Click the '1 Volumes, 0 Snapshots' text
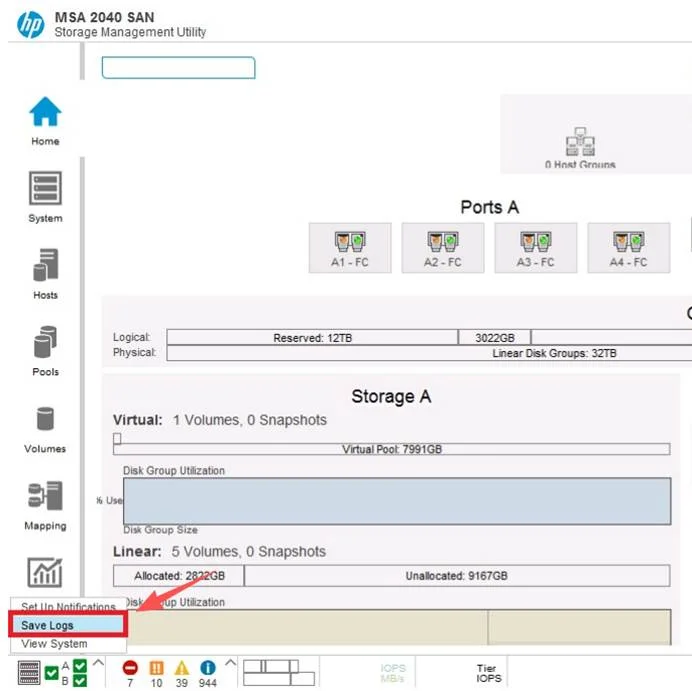 coord(250,420)
